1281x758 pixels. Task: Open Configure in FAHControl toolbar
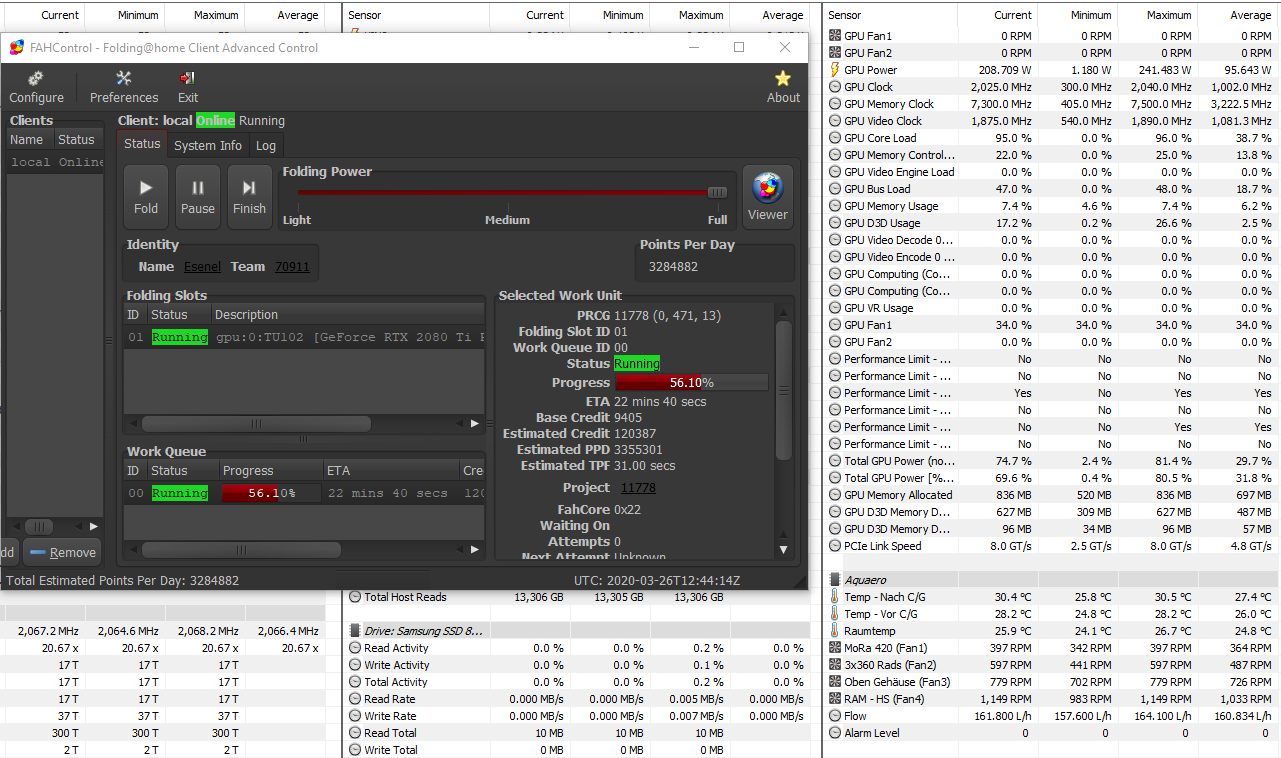point(36,87)
